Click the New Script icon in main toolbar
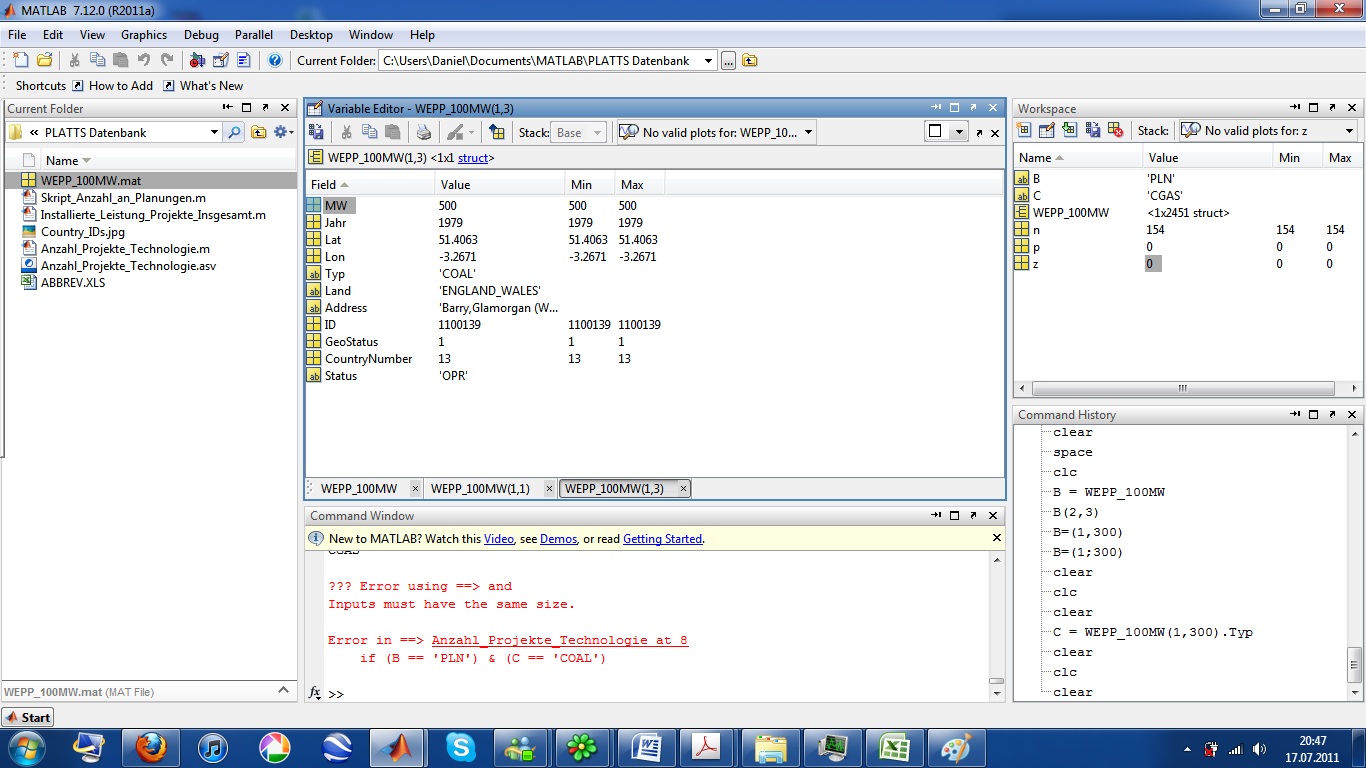The image size is (1366, 768). pyautogui.click(x=20, y=60)
